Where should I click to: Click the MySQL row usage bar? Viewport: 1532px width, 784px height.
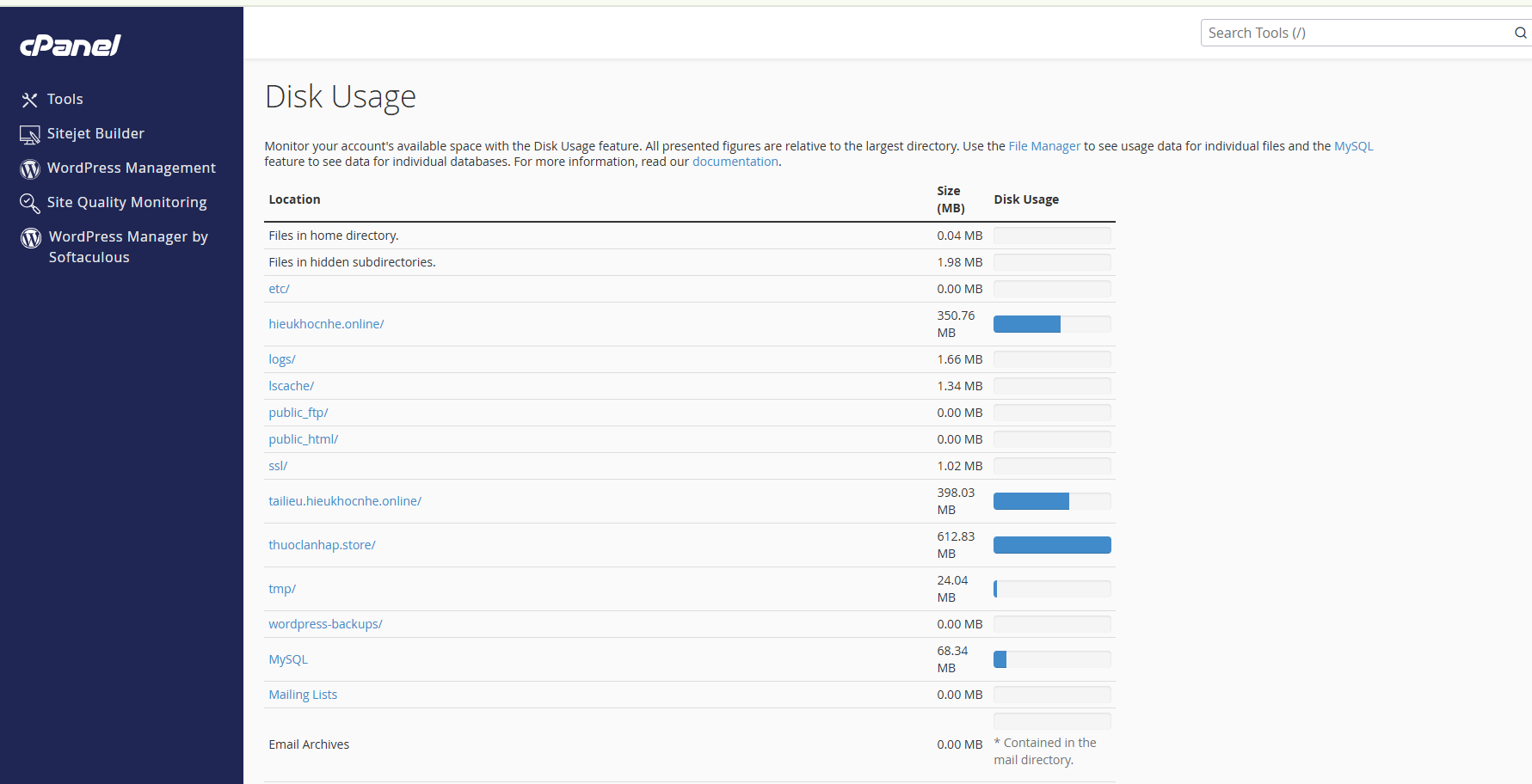click(1051, 659)
